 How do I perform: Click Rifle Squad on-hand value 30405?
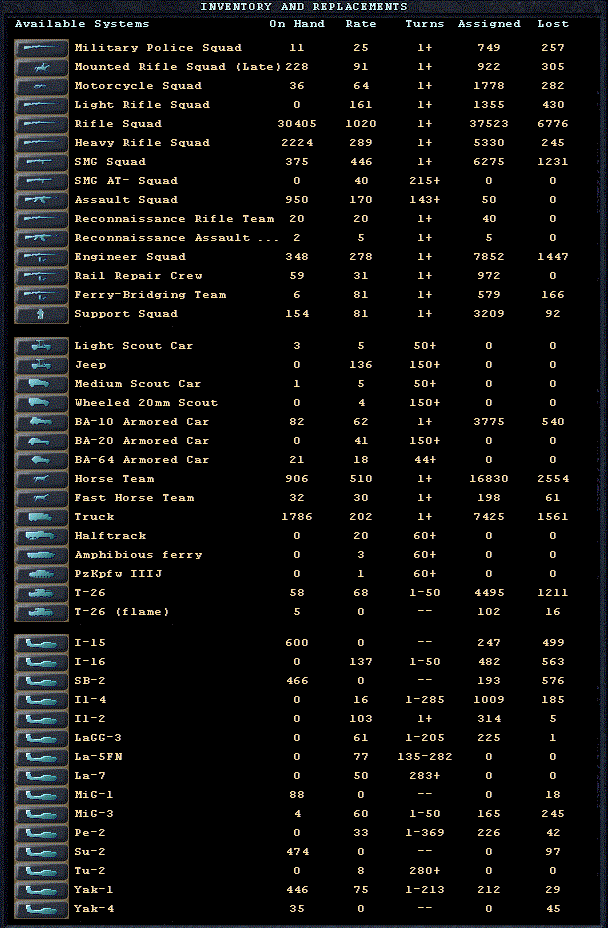(x=297, y=124)
